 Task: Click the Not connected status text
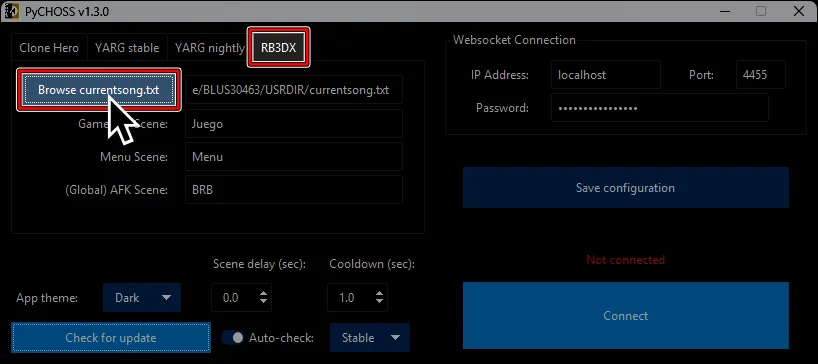click(x=625, y=260)
